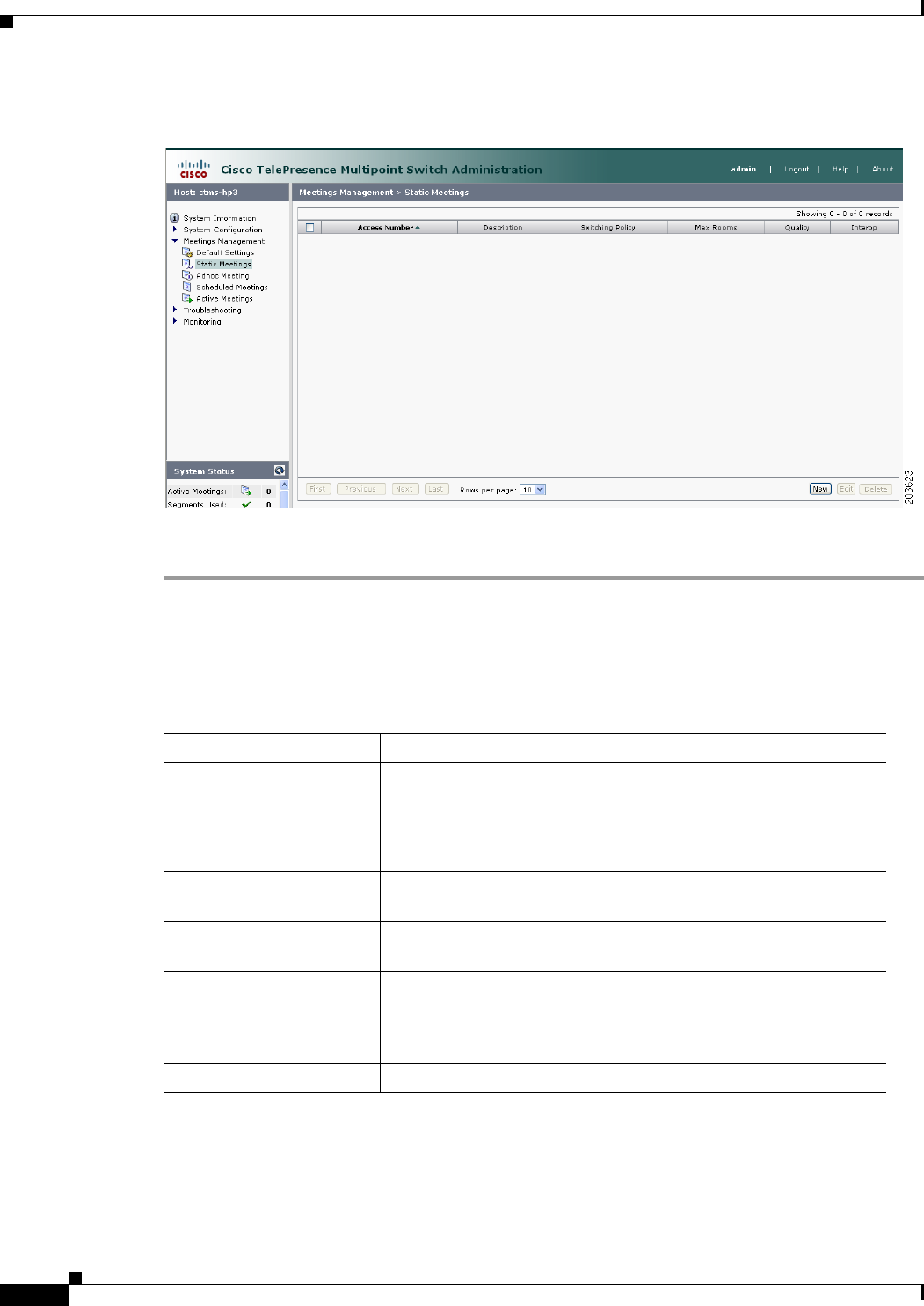Click the 'Segments Used:' label
The height and width of the screenshot is (1306, 924).
coord(197,505)
